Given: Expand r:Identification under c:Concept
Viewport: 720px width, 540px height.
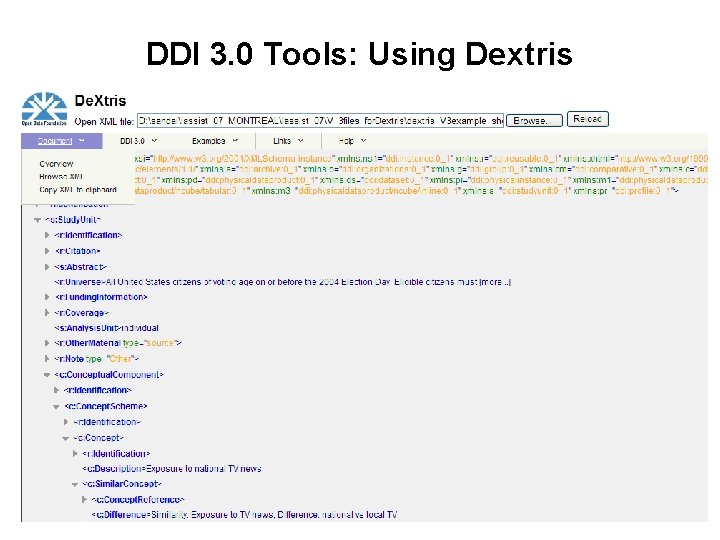Looking at the screenshot, I should [75, 454].
